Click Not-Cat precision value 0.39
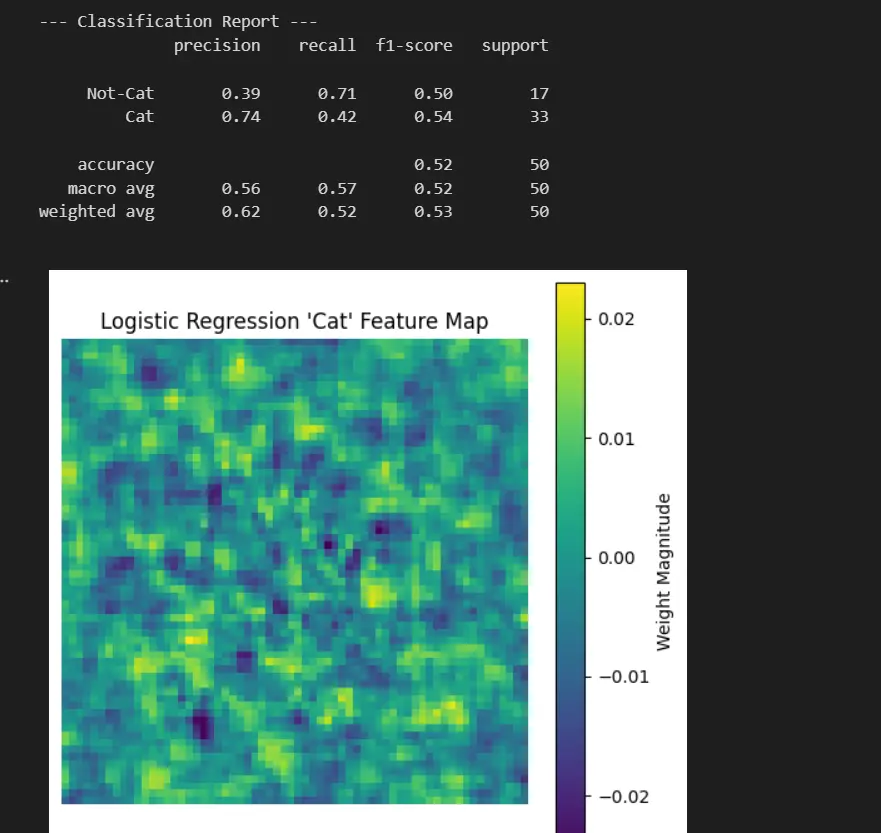 tap(241, 93)
